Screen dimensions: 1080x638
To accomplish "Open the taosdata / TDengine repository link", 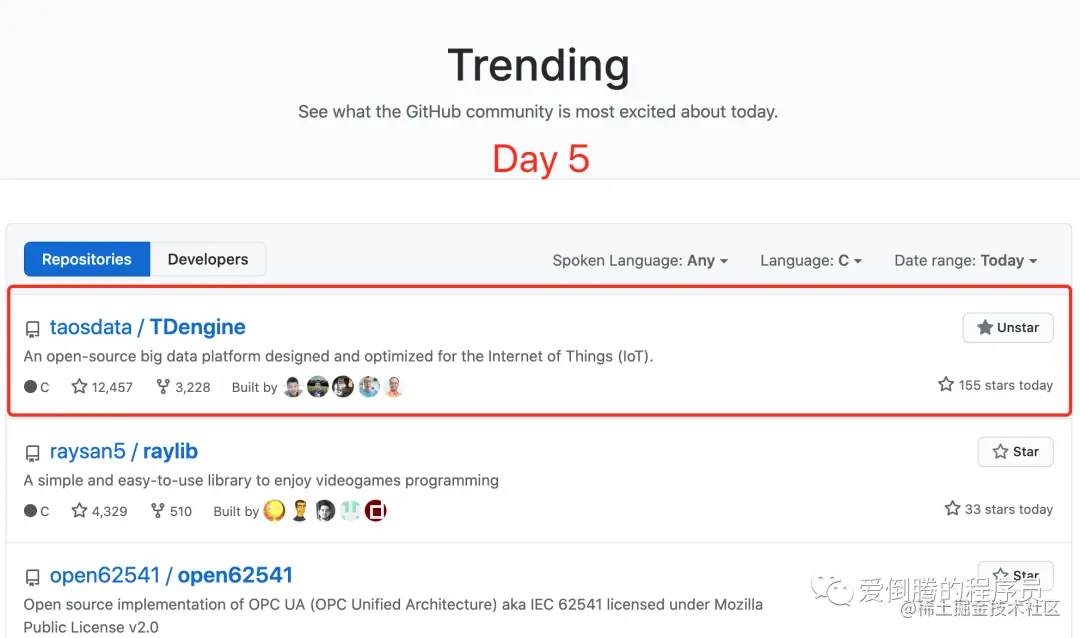I will point(147,327).
